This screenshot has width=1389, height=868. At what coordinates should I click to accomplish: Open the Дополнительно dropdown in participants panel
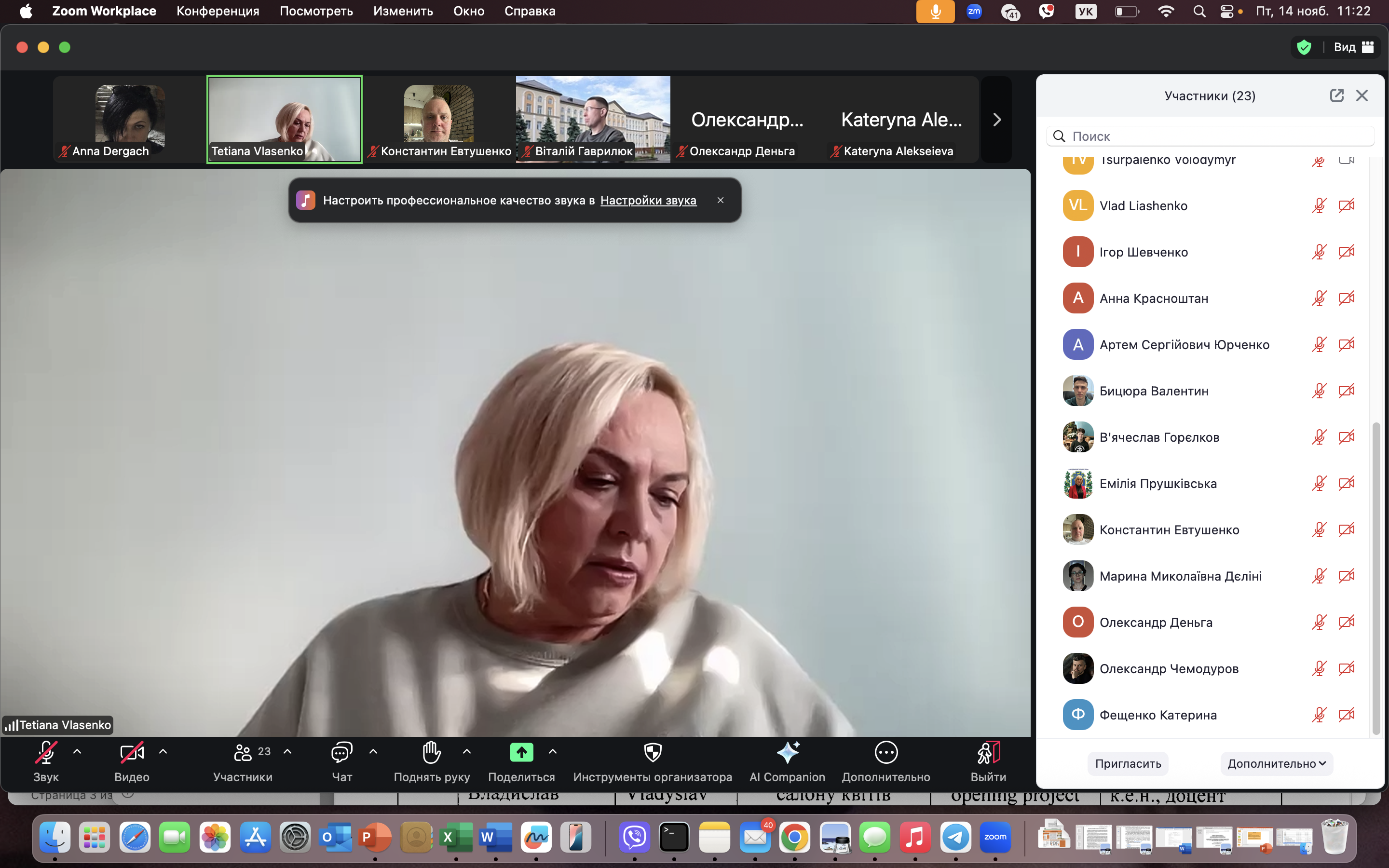coord(1276,763)
